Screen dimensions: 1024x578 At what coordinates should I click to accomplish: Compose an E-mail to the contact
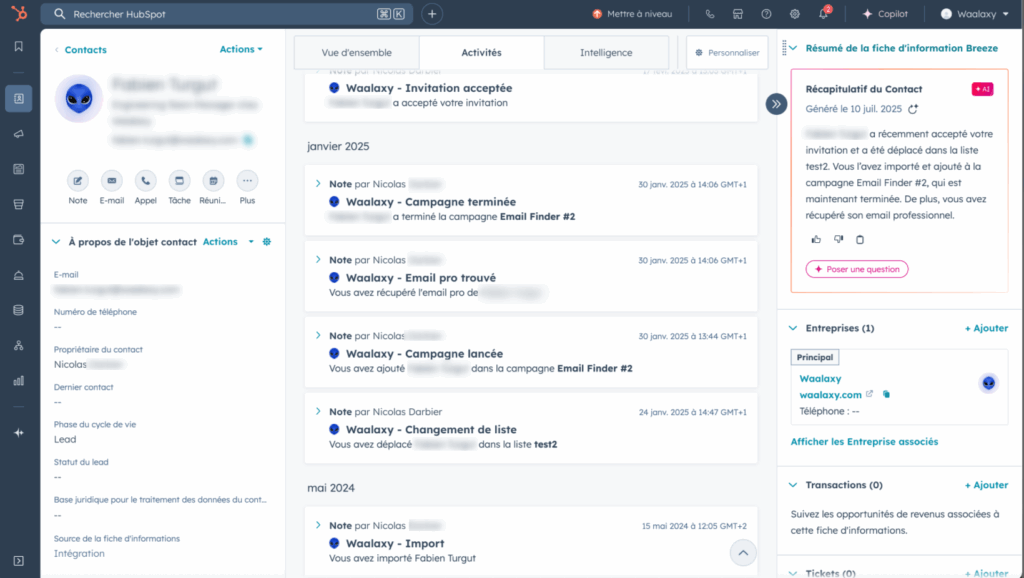tap(112, 181)
